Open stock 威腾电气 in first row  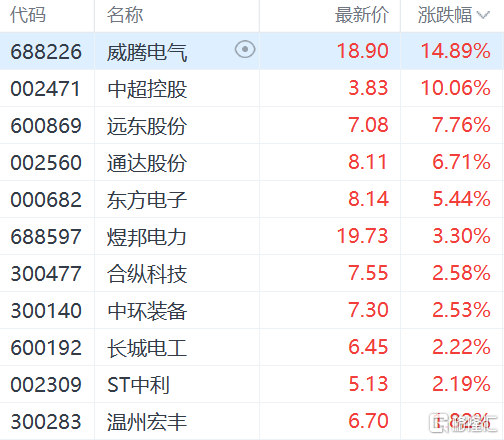147,52
